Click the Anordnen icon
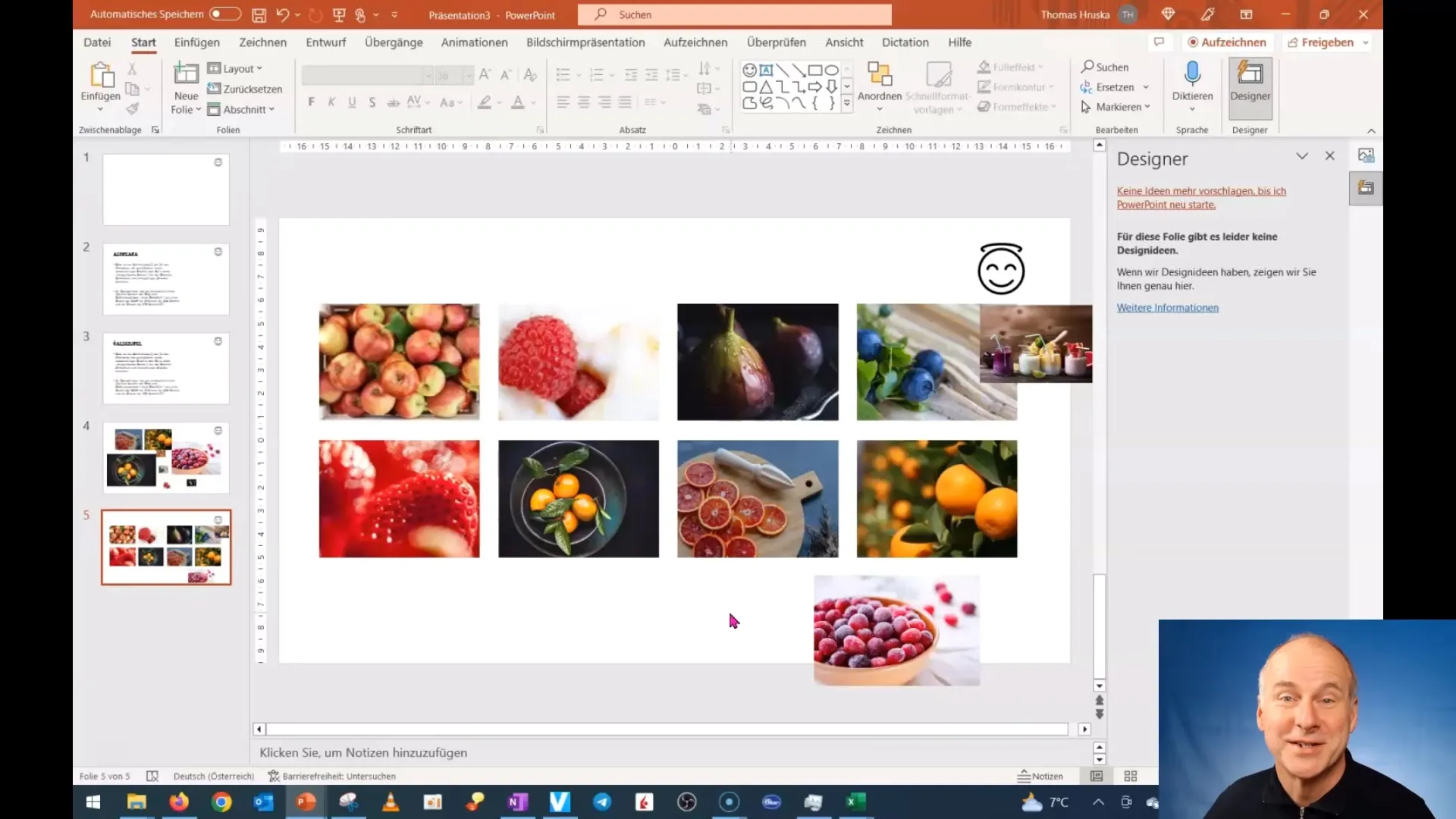Viewport: 1456px width, 819px height. [880, 76]
